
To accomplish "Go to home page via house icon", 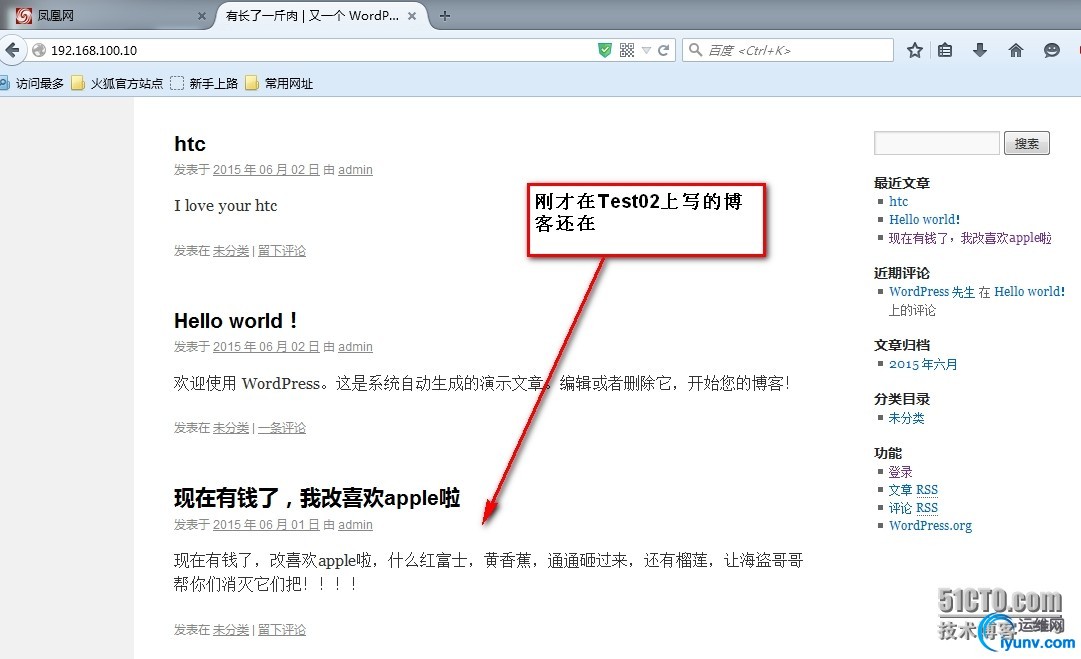I will [x=1016, y=50].
